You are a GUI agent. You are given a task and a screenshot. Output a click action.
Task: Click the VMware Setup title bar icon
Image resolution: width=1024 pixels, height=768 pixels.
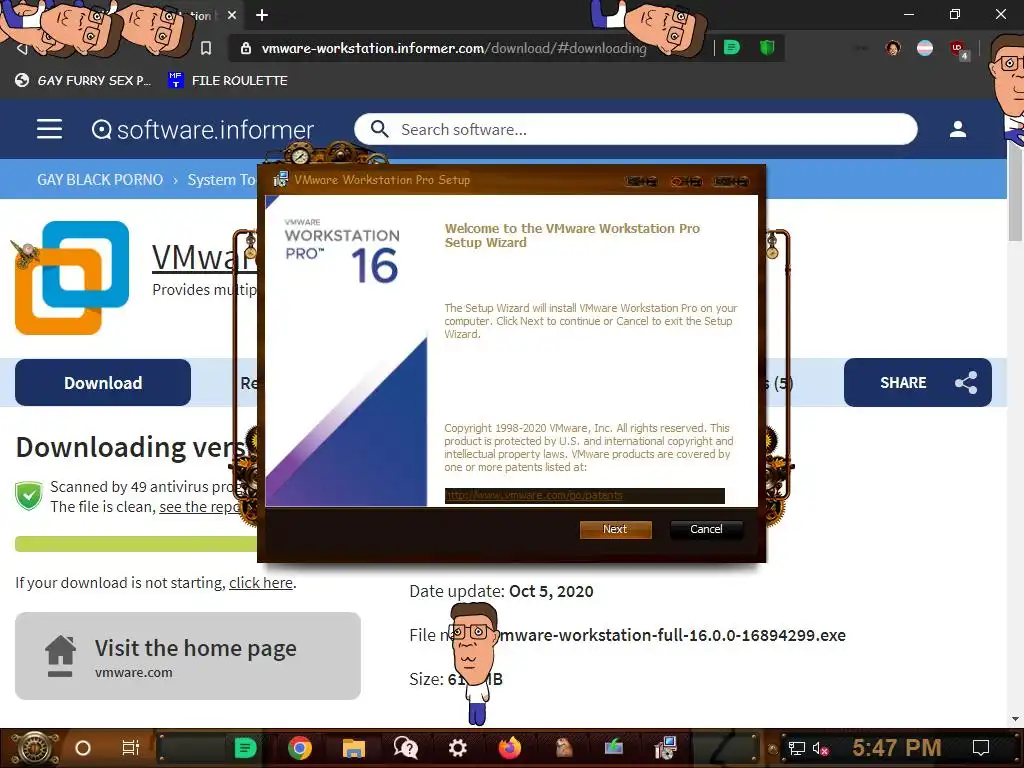281,180
